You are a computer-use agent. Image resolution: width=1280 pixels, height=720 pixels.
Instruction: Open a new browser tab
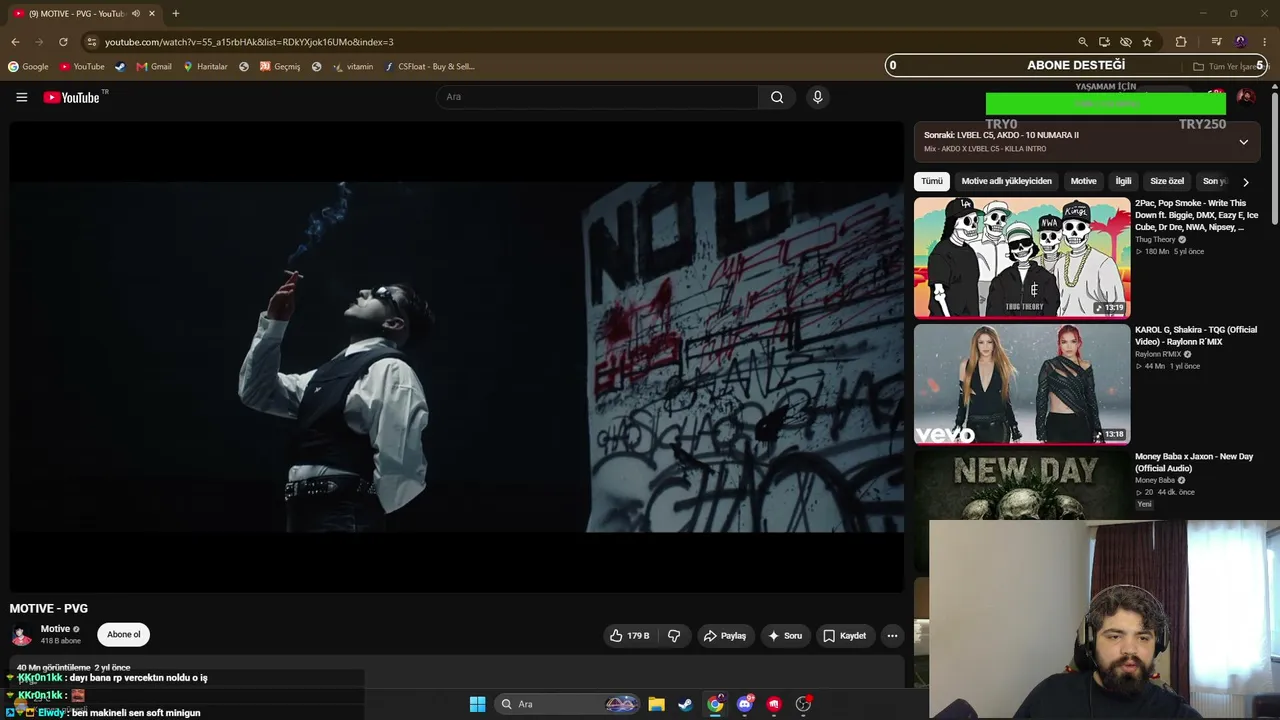tap(176, 14)
